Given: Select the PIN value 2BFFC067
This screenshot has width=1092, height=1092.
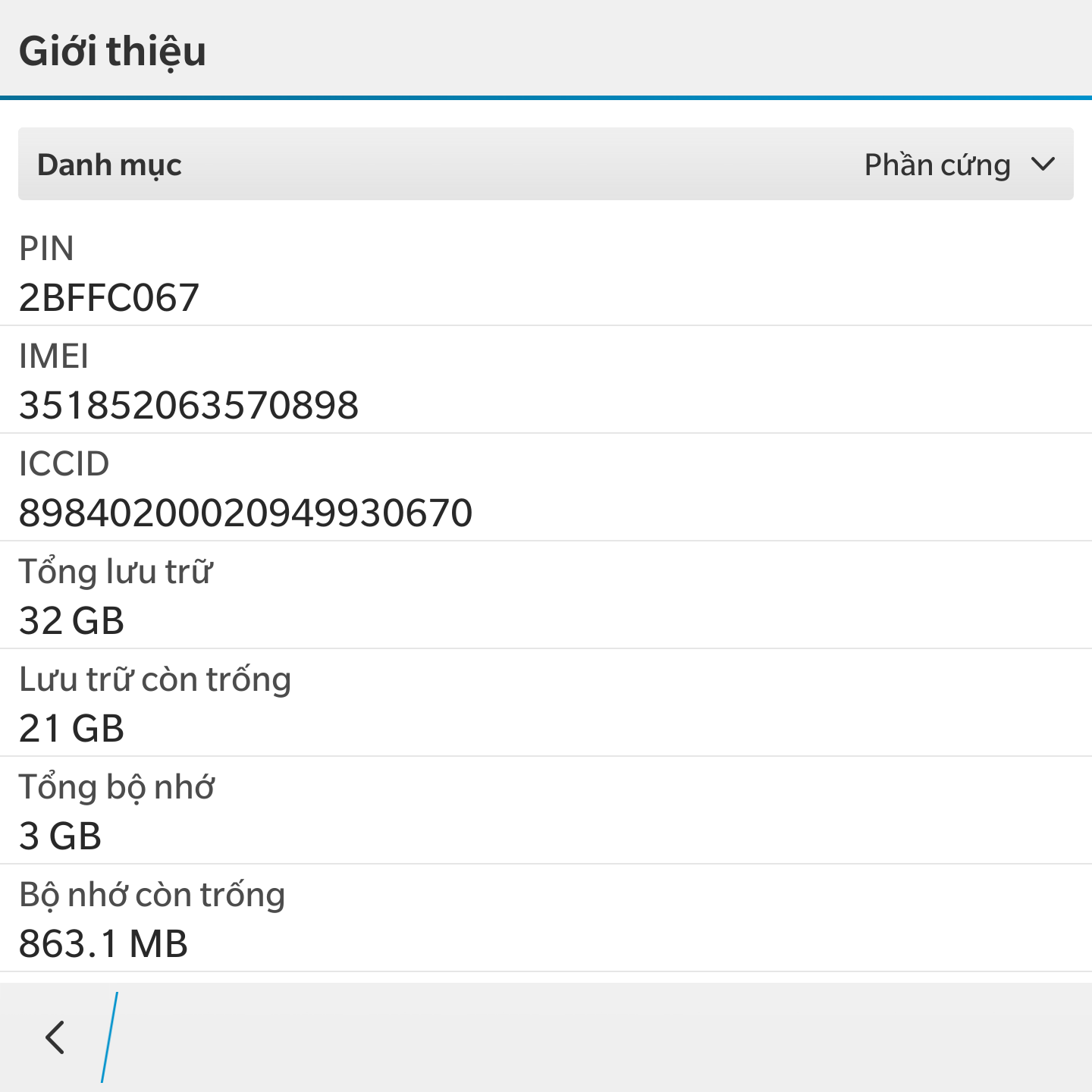Looking at the screenshot, I should coord(108,297).
